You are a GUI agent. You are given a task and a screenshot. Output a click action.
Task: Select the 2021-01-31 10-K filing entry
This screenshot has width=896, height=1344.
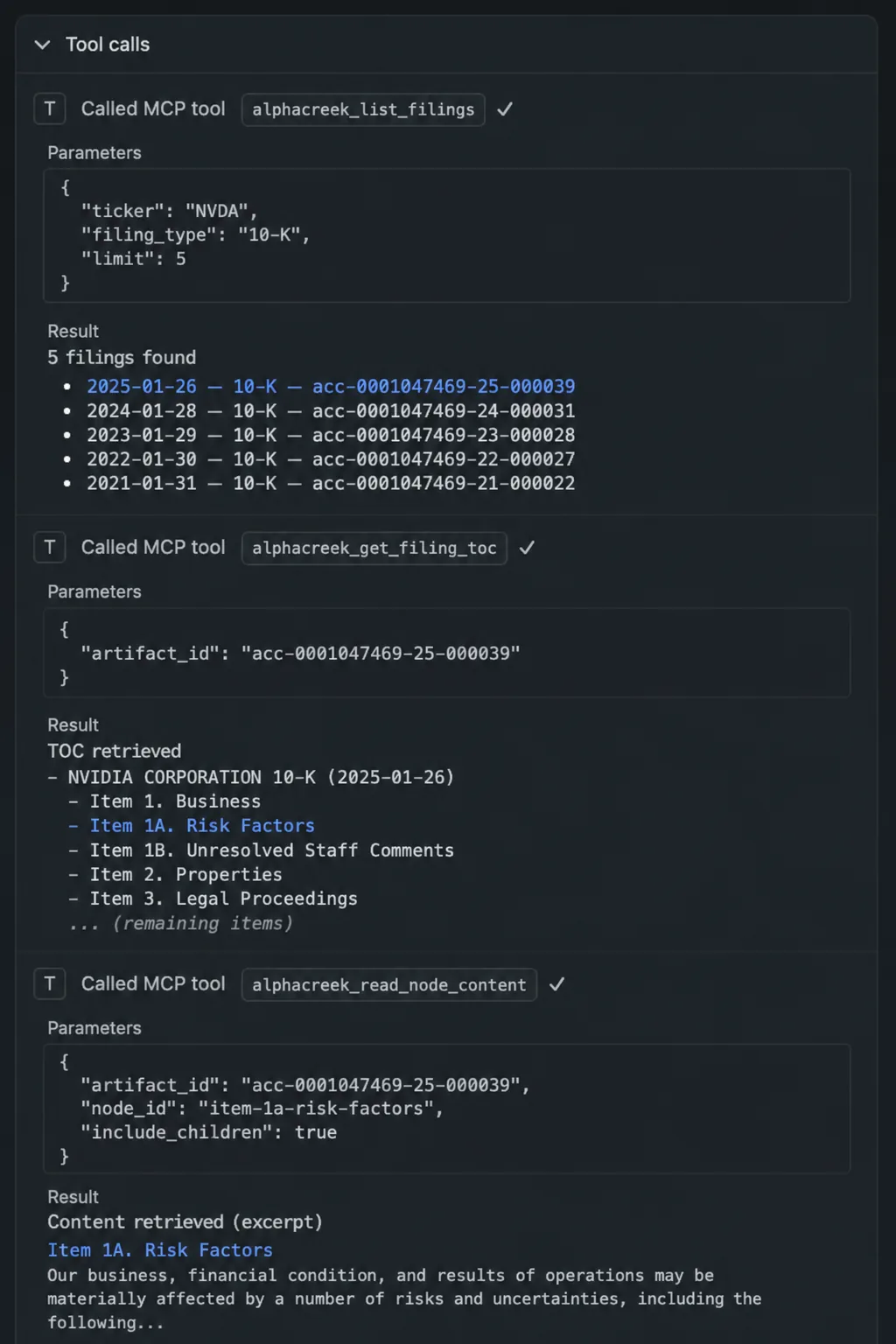click(331, 484)
